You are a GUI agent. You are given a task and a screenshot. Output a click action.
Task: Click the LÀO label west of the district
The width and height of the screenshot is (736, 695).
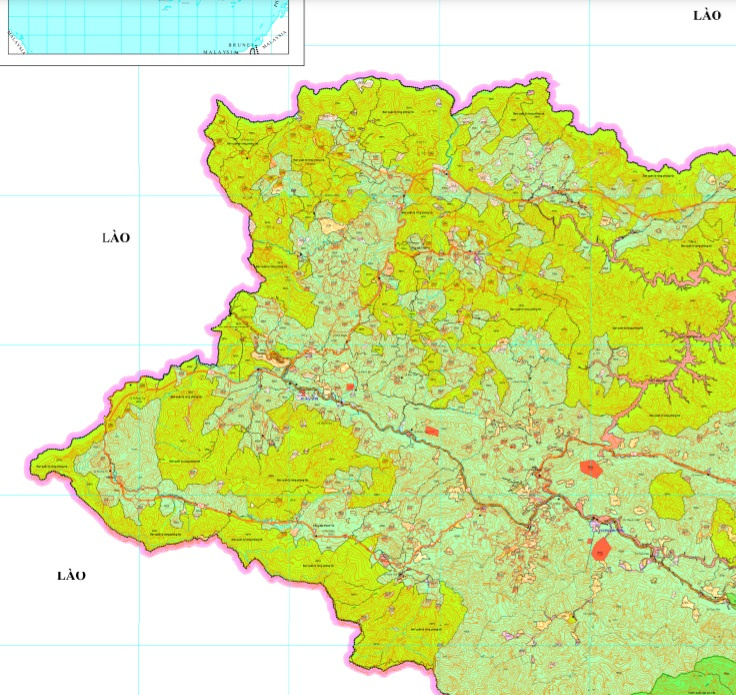(116, 237)
